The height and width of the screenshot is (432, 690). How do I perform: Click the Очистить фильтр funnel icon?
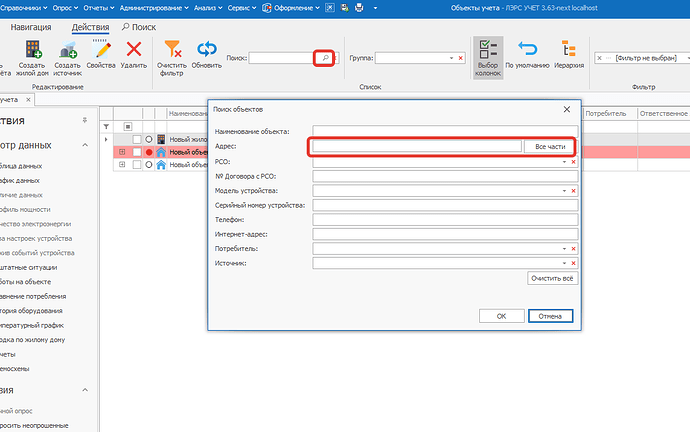pos(172,49)
